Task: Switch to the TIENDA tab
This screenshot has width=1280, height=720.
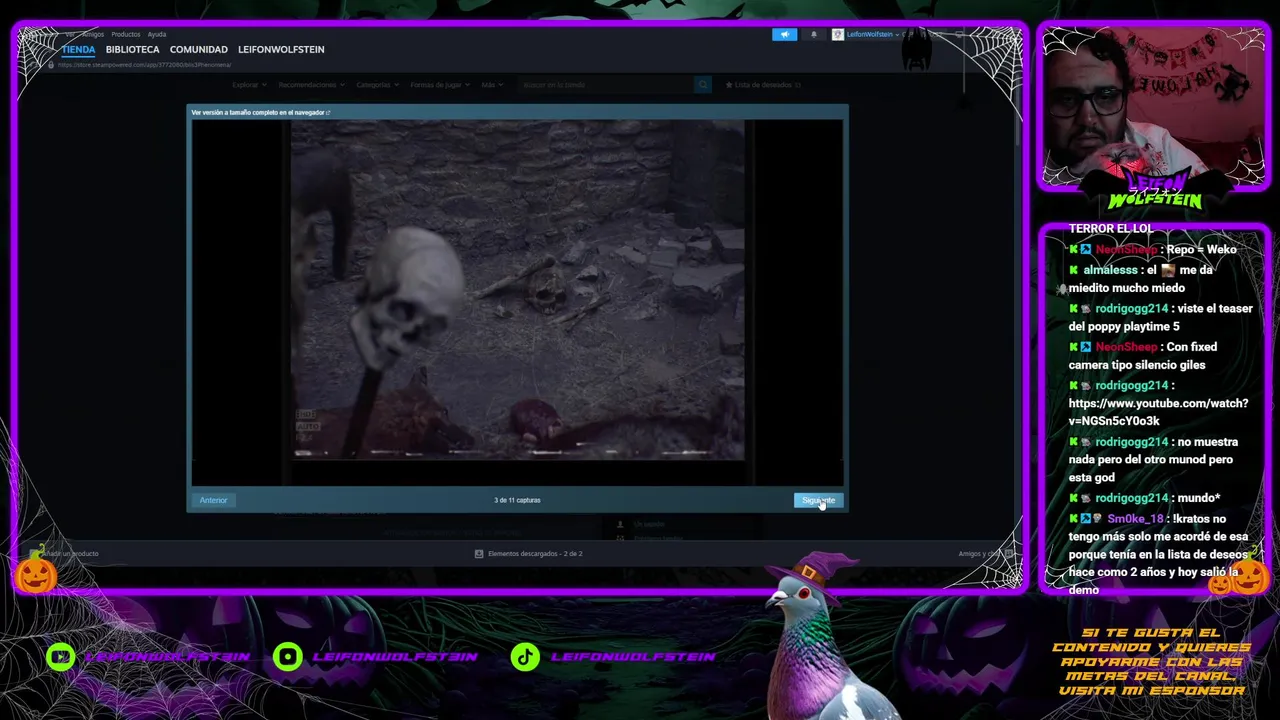Action: tap(78, 49)
